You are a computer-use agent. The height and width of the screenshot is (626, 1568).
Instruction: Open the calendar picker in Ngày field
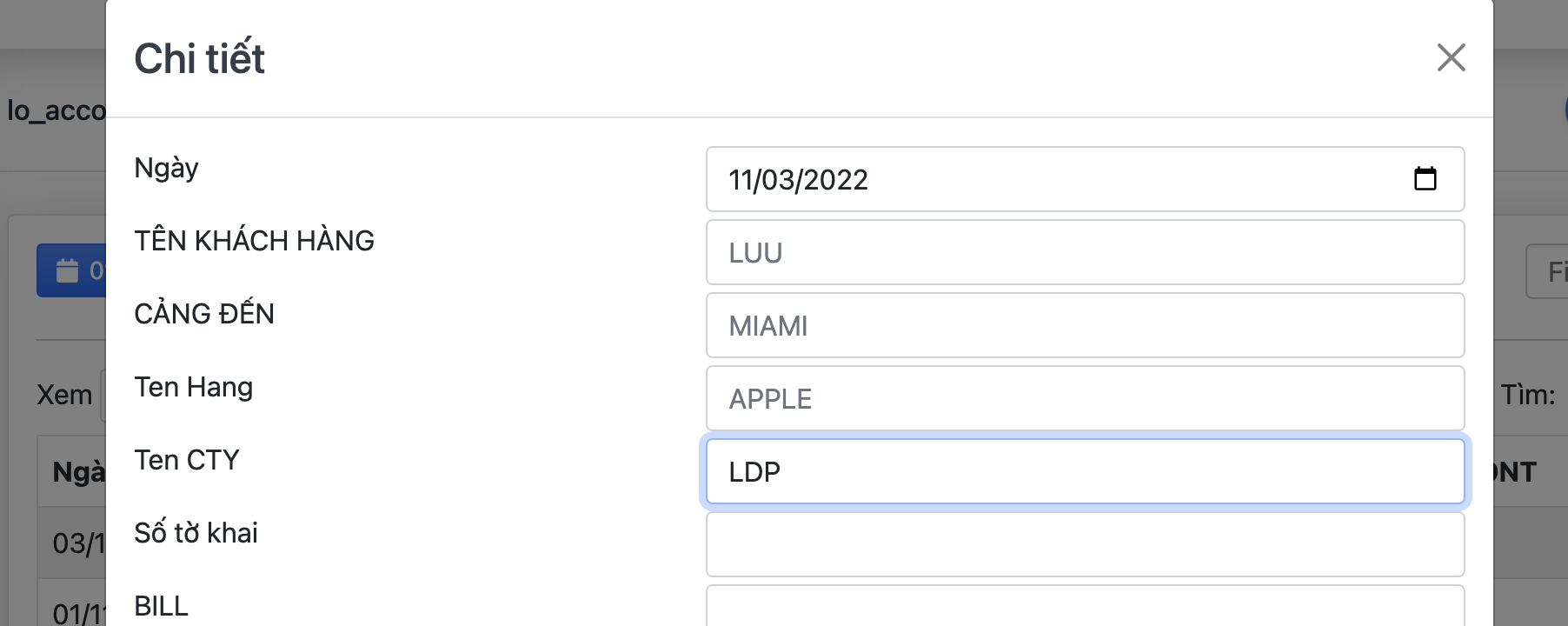[1425, 179]
